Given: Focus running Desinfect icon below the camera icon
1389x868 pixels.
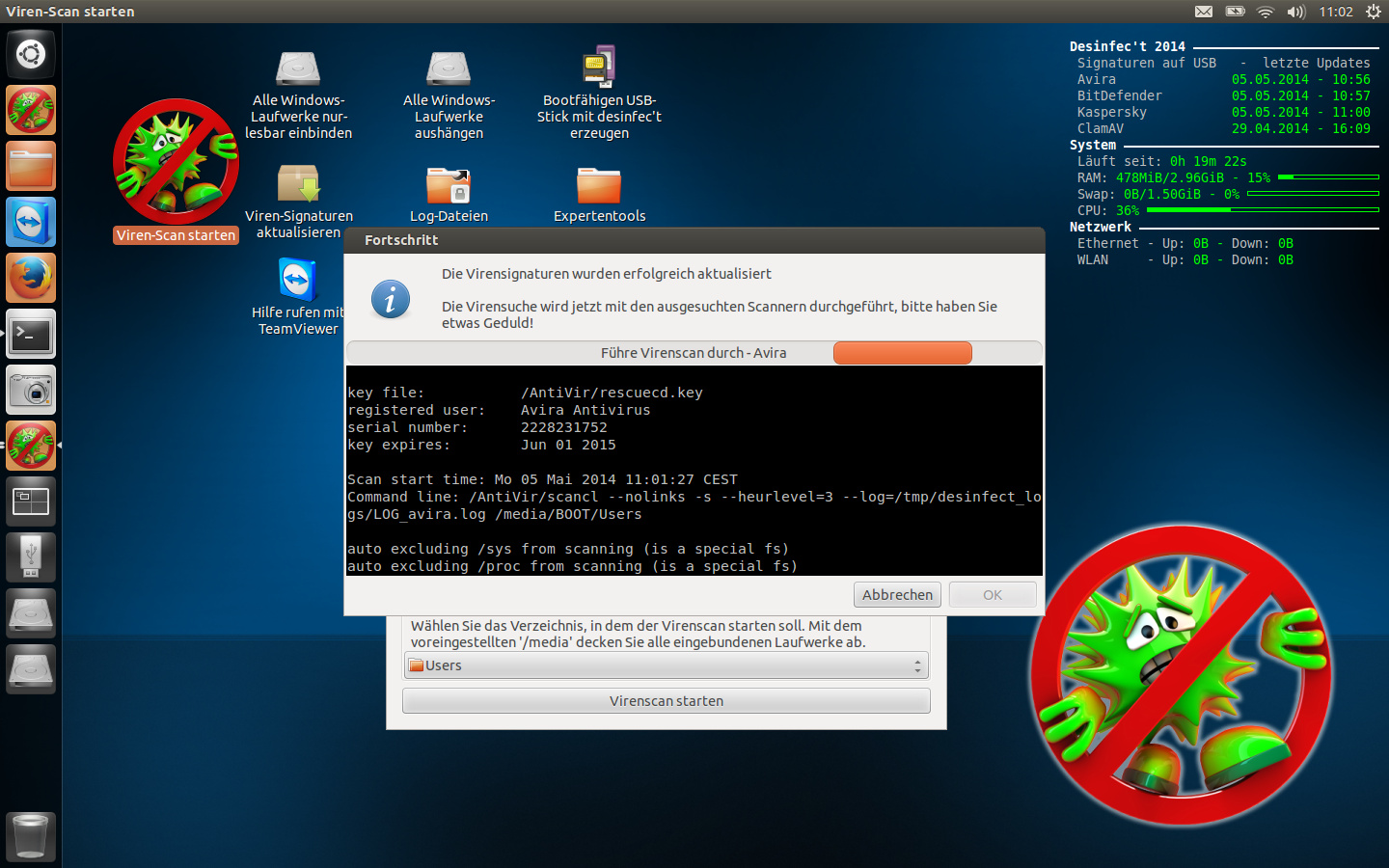Looking at the screenshot, I should pyautogui.click(x=31, y=446).
